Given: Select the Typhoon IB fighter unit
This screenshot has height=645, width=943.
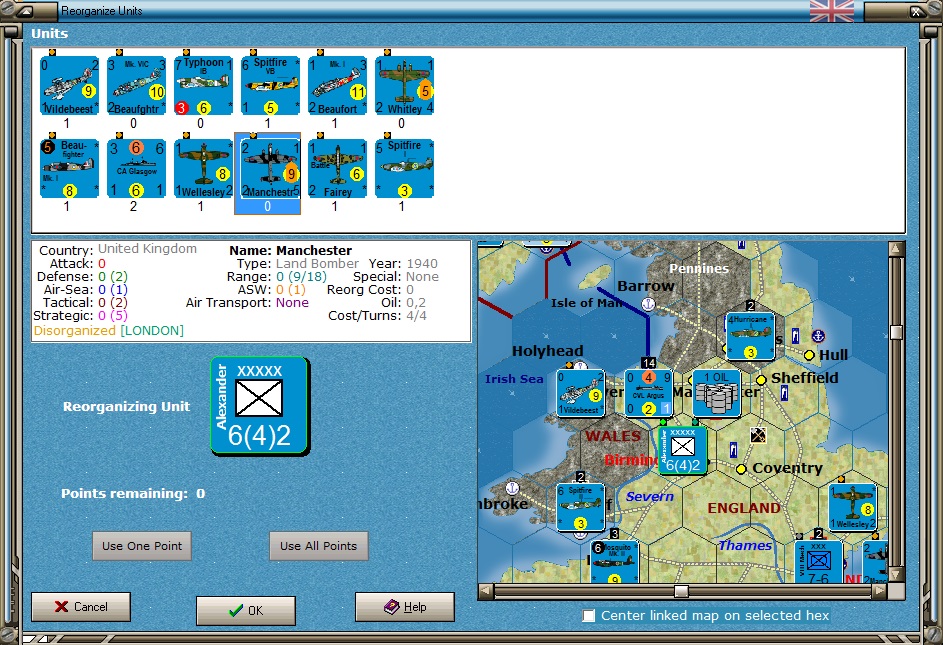Looking at the screenshot, I should pos(203,85).
